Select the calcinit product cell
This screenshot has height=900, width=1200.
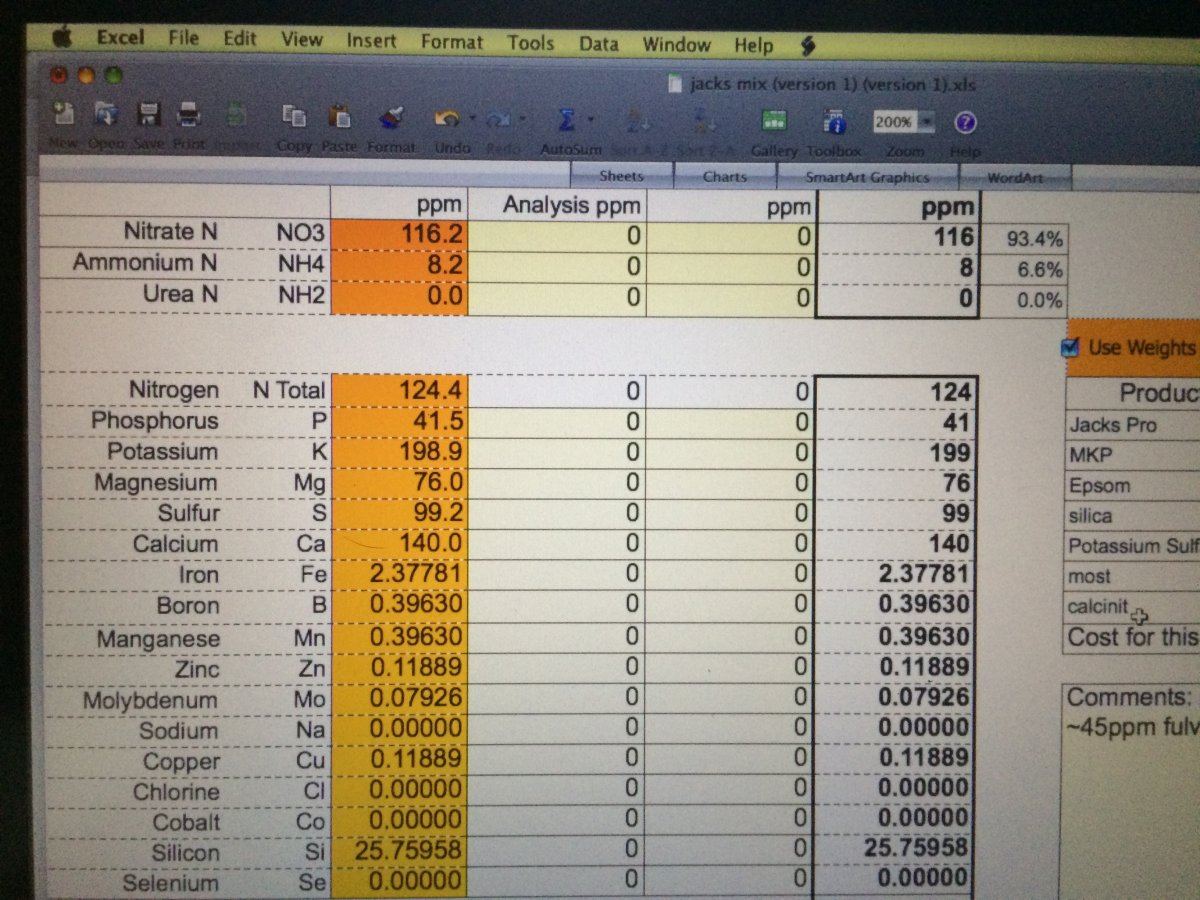tap(1132, 607)
